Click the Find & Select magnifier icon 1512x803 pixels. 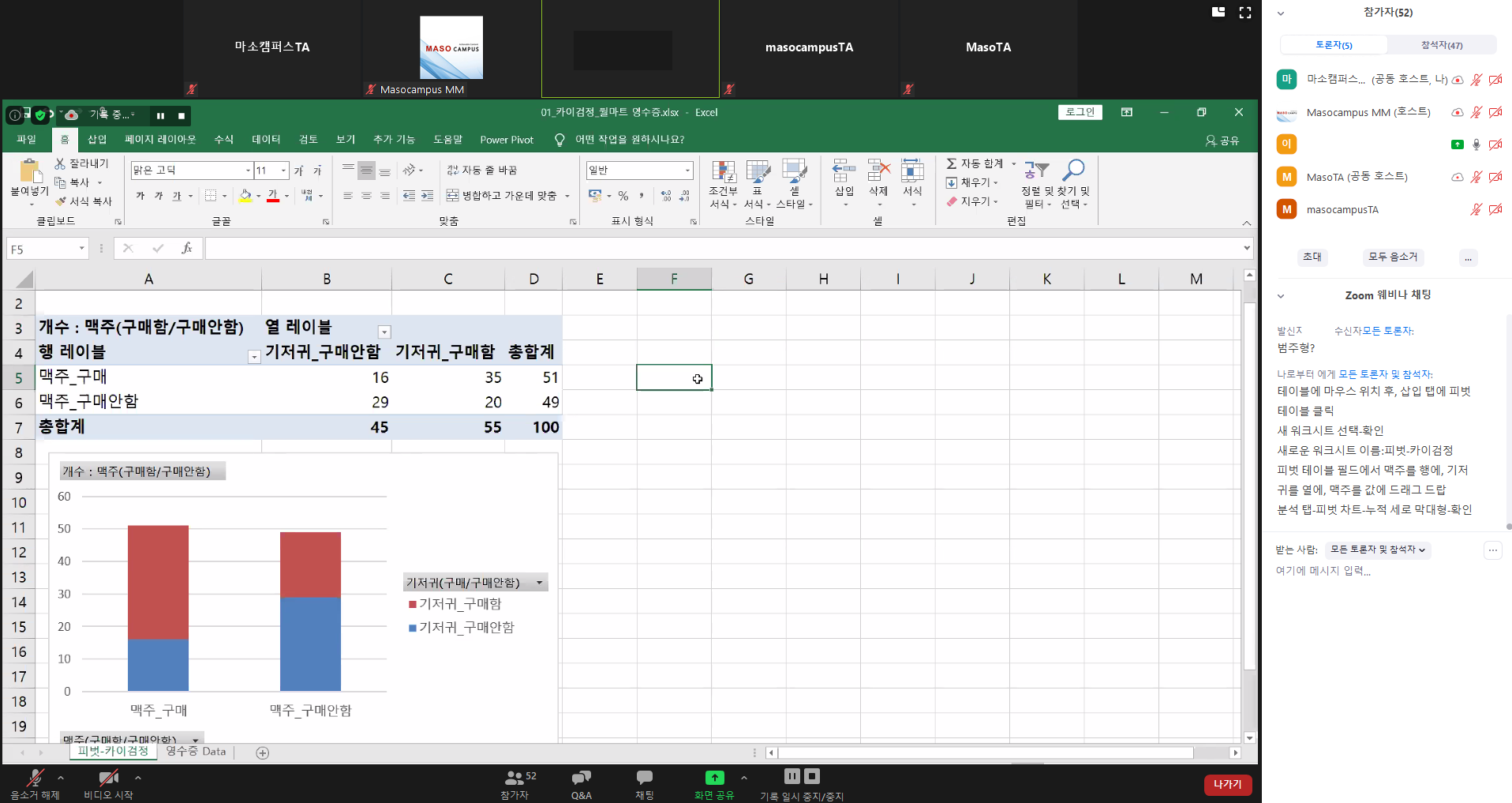[x=1073, y=171]
